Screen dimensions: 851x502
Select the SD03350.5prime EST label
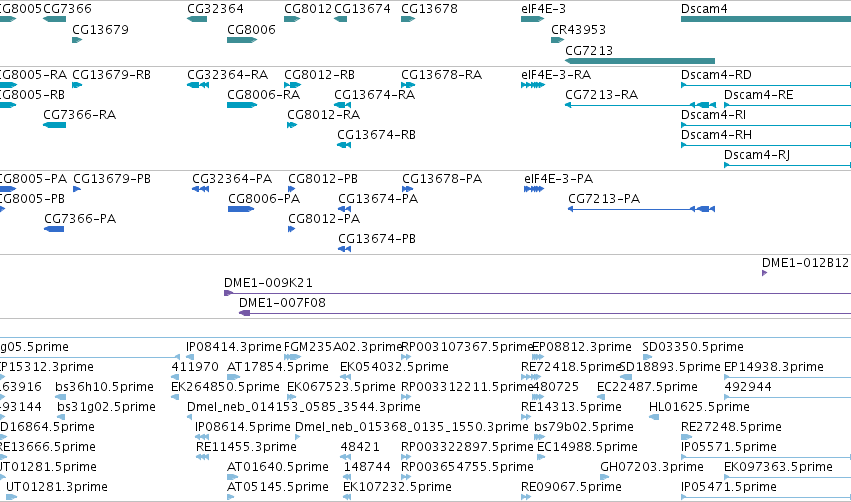(x=693, y=347)
